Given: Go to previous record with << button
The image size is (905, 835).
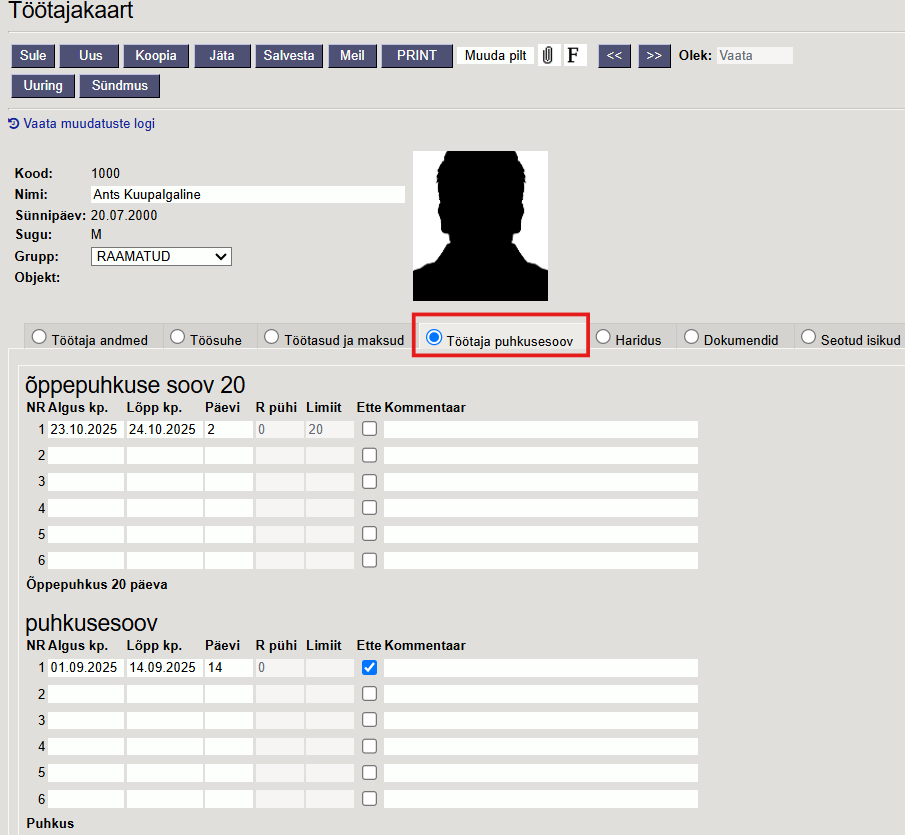Looking at the screenshot, I should [614, 56].
